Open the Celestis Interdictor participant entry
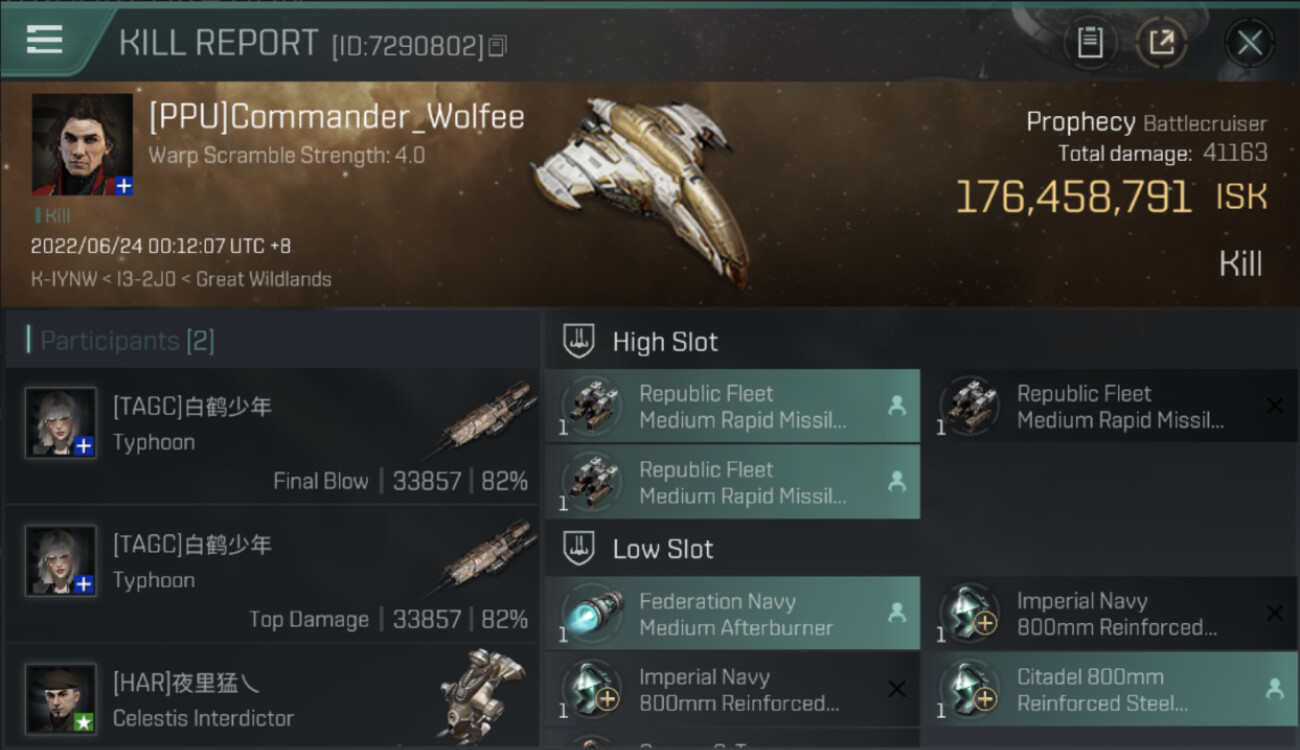This screenshot has width=1300, height=750. coord(272,700)
